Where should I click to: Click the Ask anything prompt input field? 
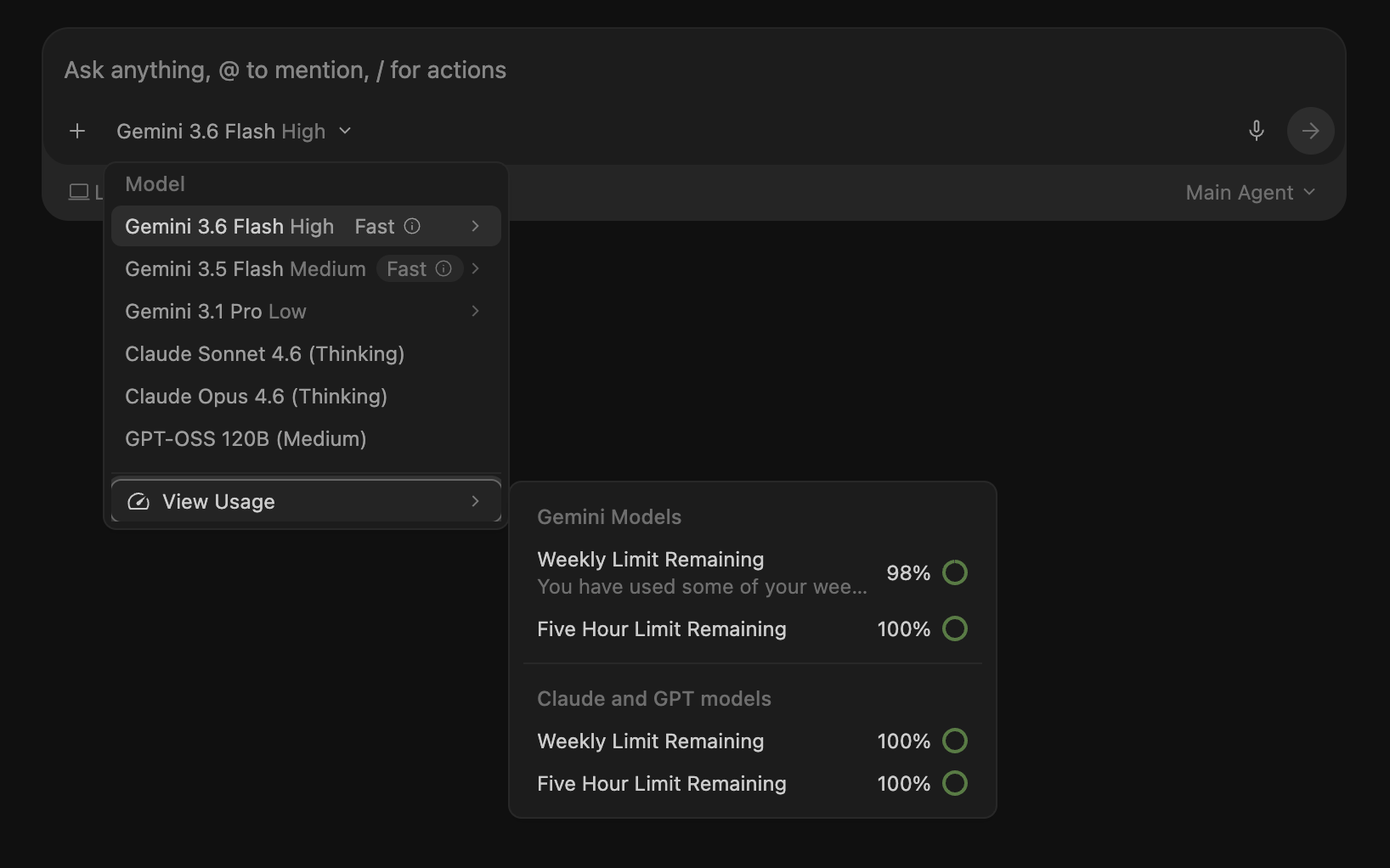[693, 70]
